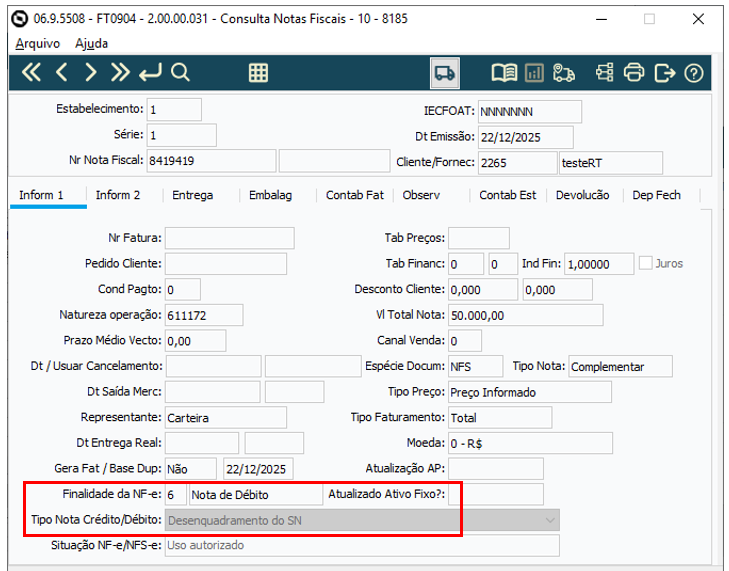Click Tipo Nota field Complementar
Image resolution: width=729 pixels, height=571 pixels.
(620, 366)
